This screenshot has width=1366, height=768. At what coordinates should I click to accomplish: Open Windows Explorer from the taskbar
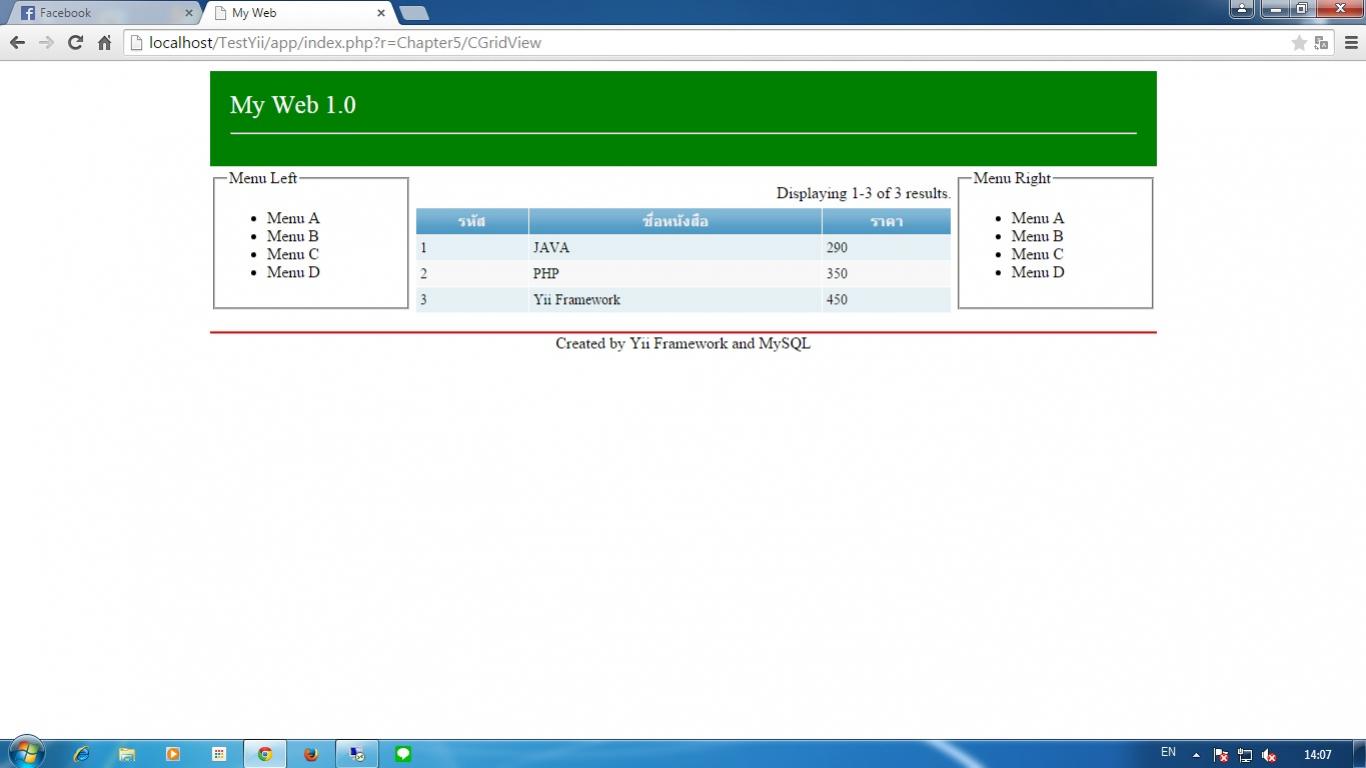[127, 754]
